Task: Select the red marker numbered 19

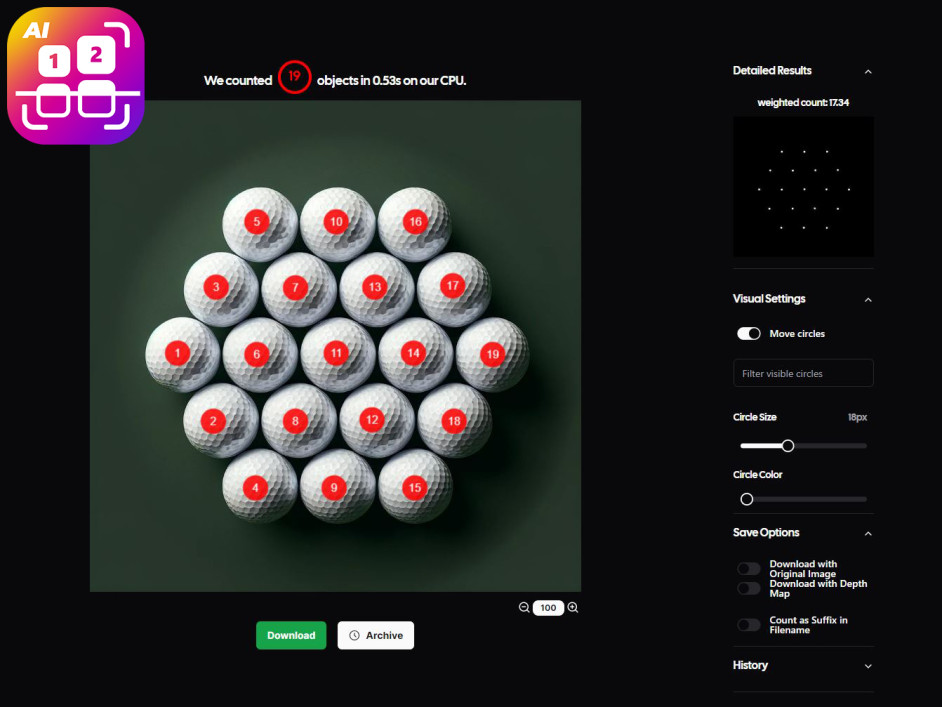Action: (493, 354)
